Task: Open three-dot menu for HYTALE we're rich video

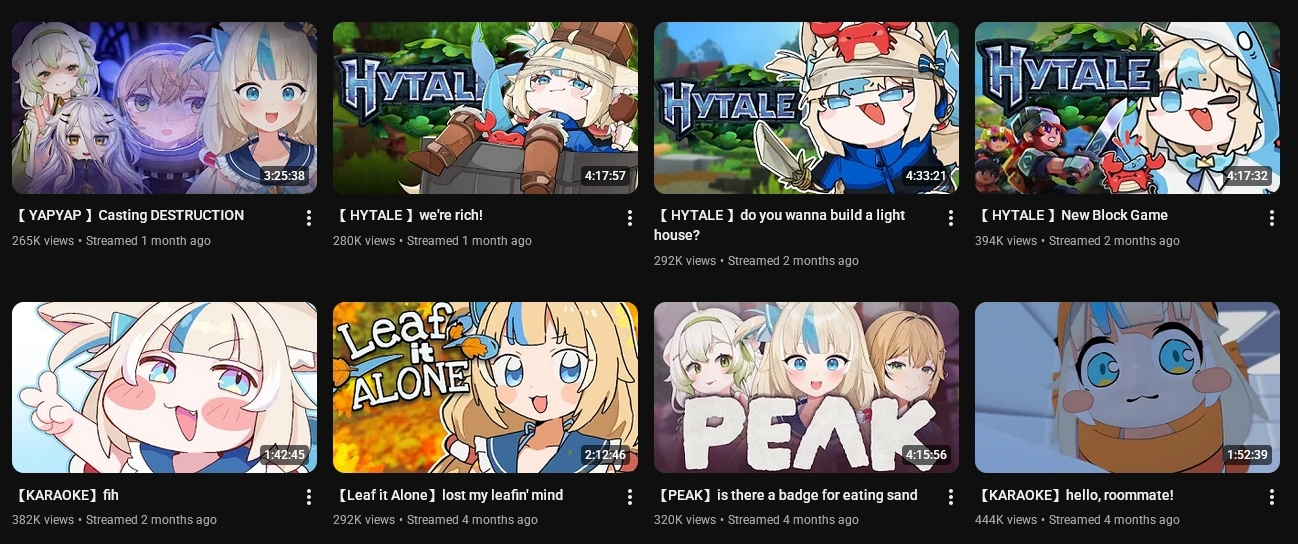Action: (x=629, y=218)
